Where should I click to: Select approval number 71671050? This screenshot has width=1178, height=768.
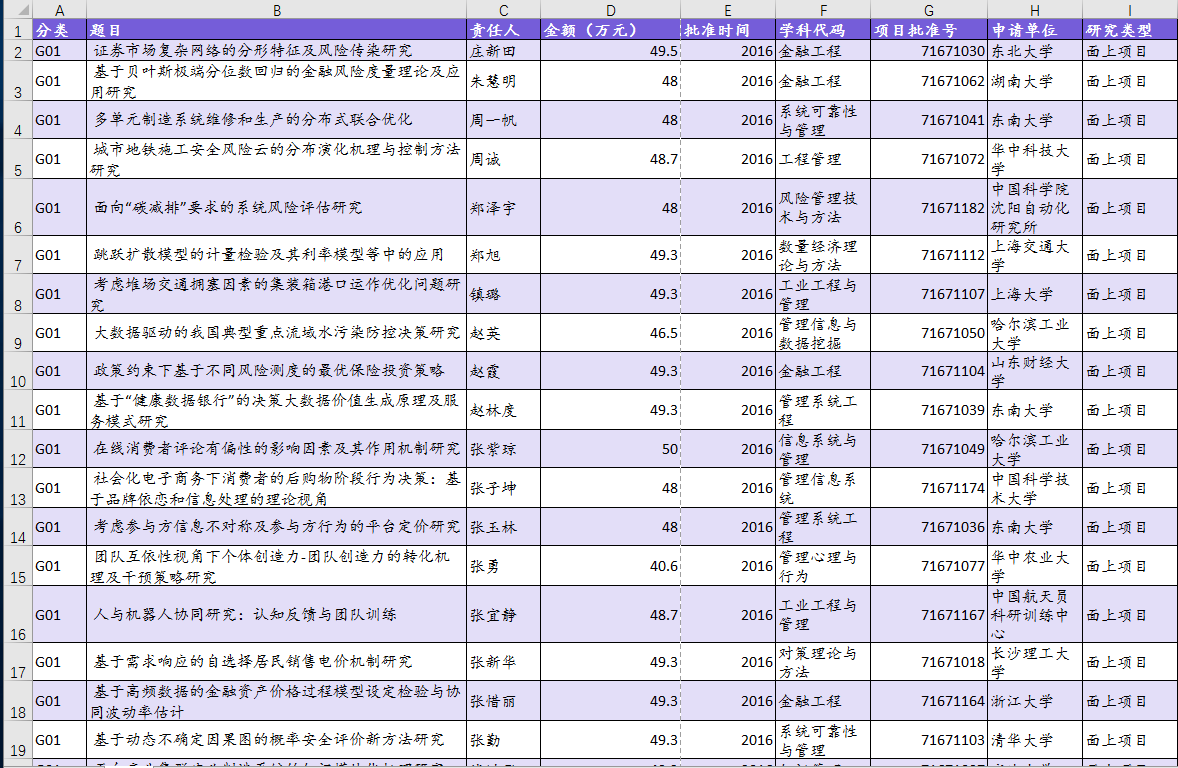[929, 333]
